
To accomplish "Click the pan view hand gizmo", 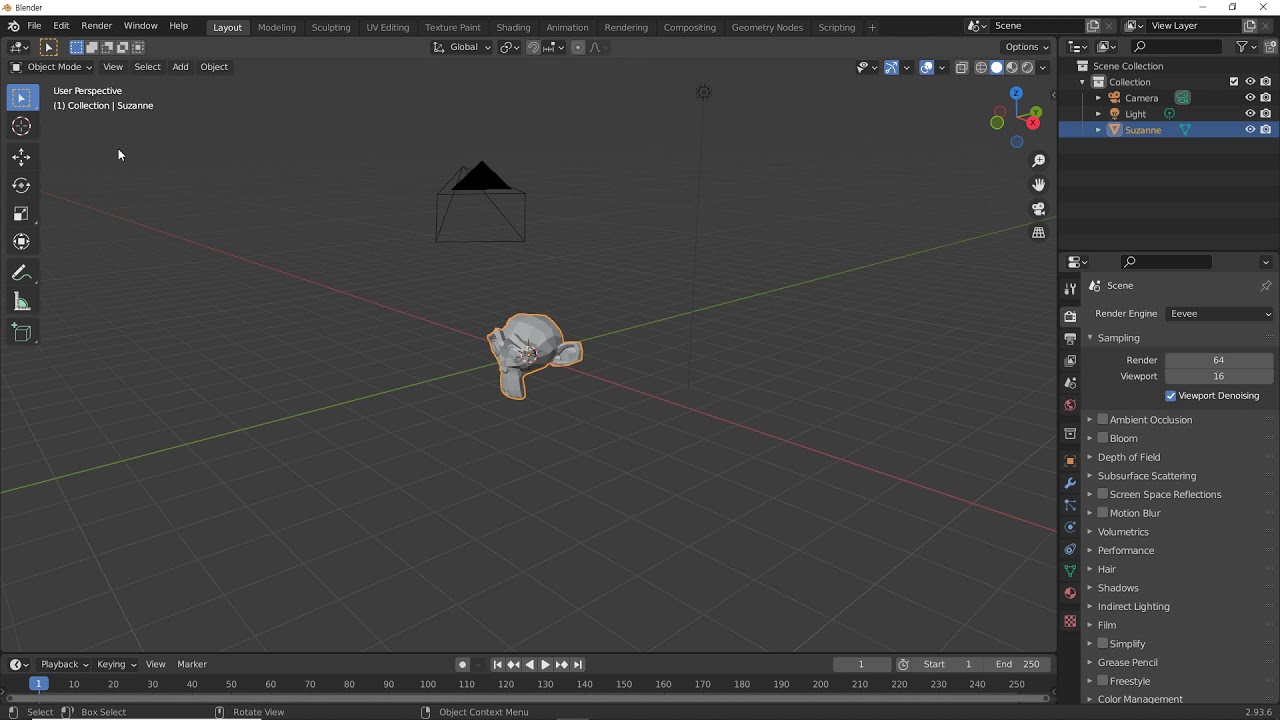I will 1038,184.
